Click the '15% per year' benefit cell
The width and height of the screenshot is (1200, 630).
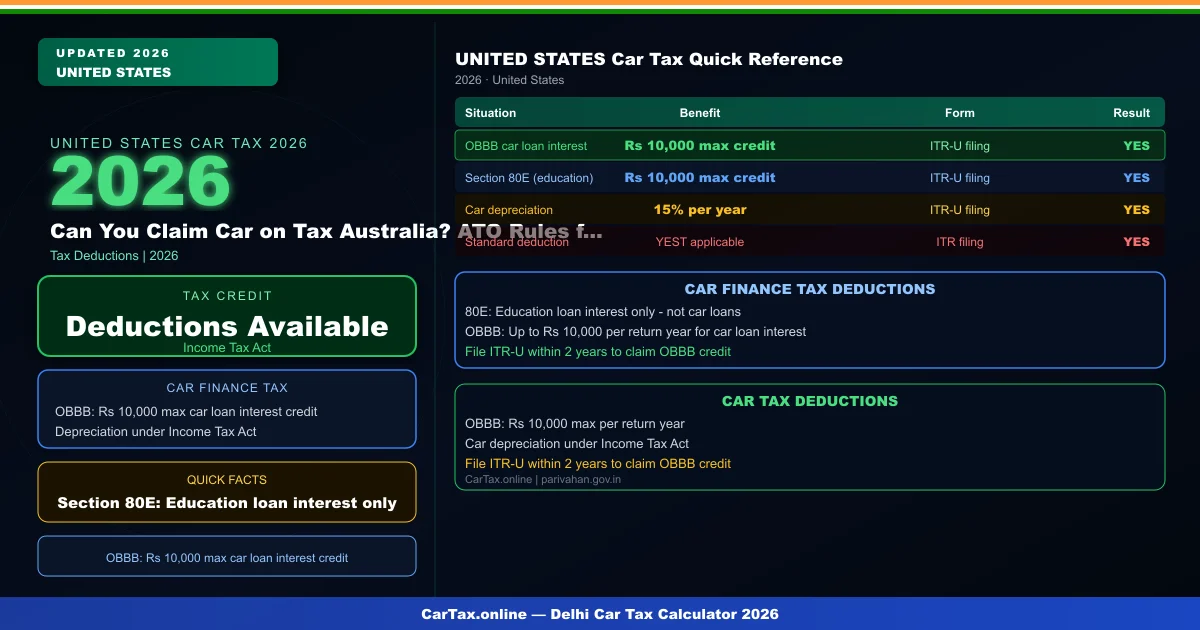pos(700,210)
